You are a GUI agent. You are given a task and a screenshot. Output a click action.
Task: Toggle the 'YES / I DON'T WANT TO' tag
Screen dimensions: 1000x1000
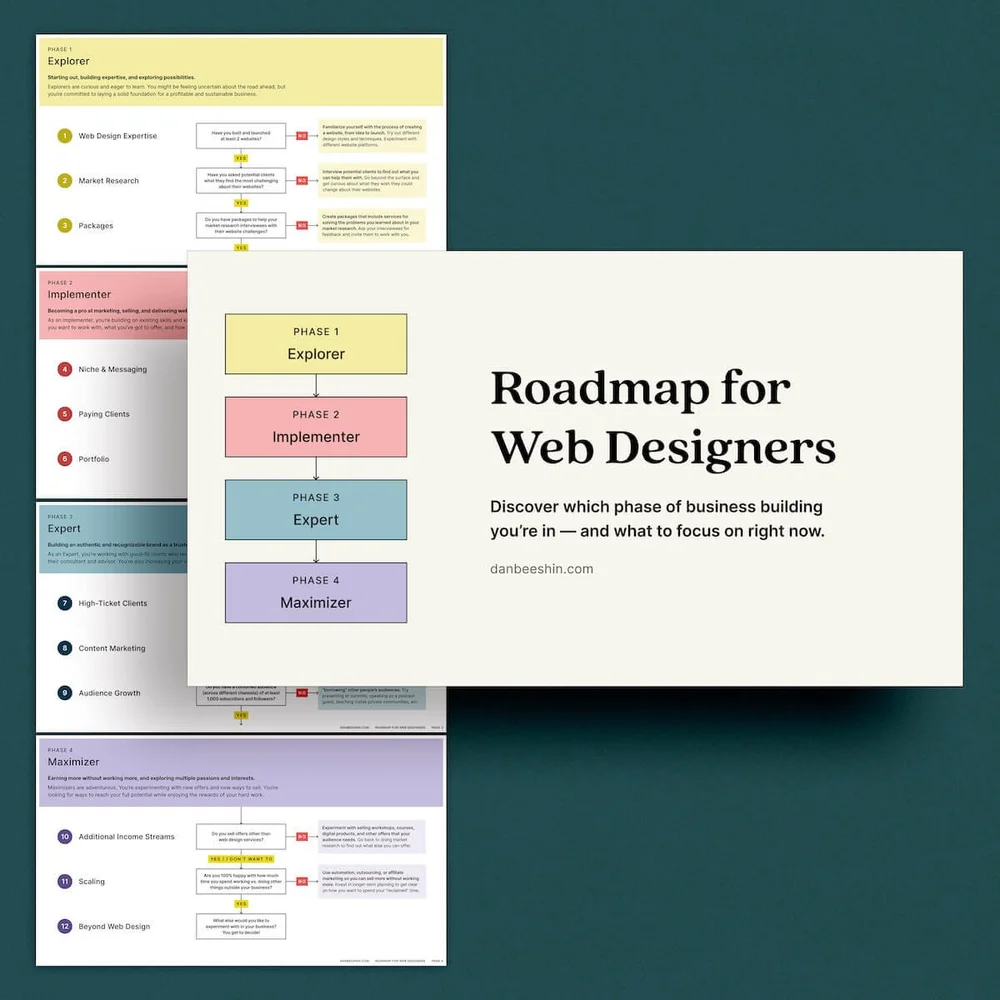[240, 859]
